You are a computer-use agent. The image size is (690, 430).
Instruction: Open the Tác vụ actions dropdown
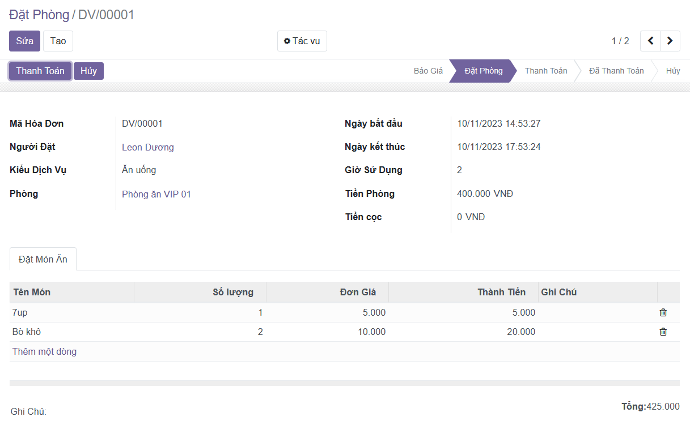click(302, 41)
